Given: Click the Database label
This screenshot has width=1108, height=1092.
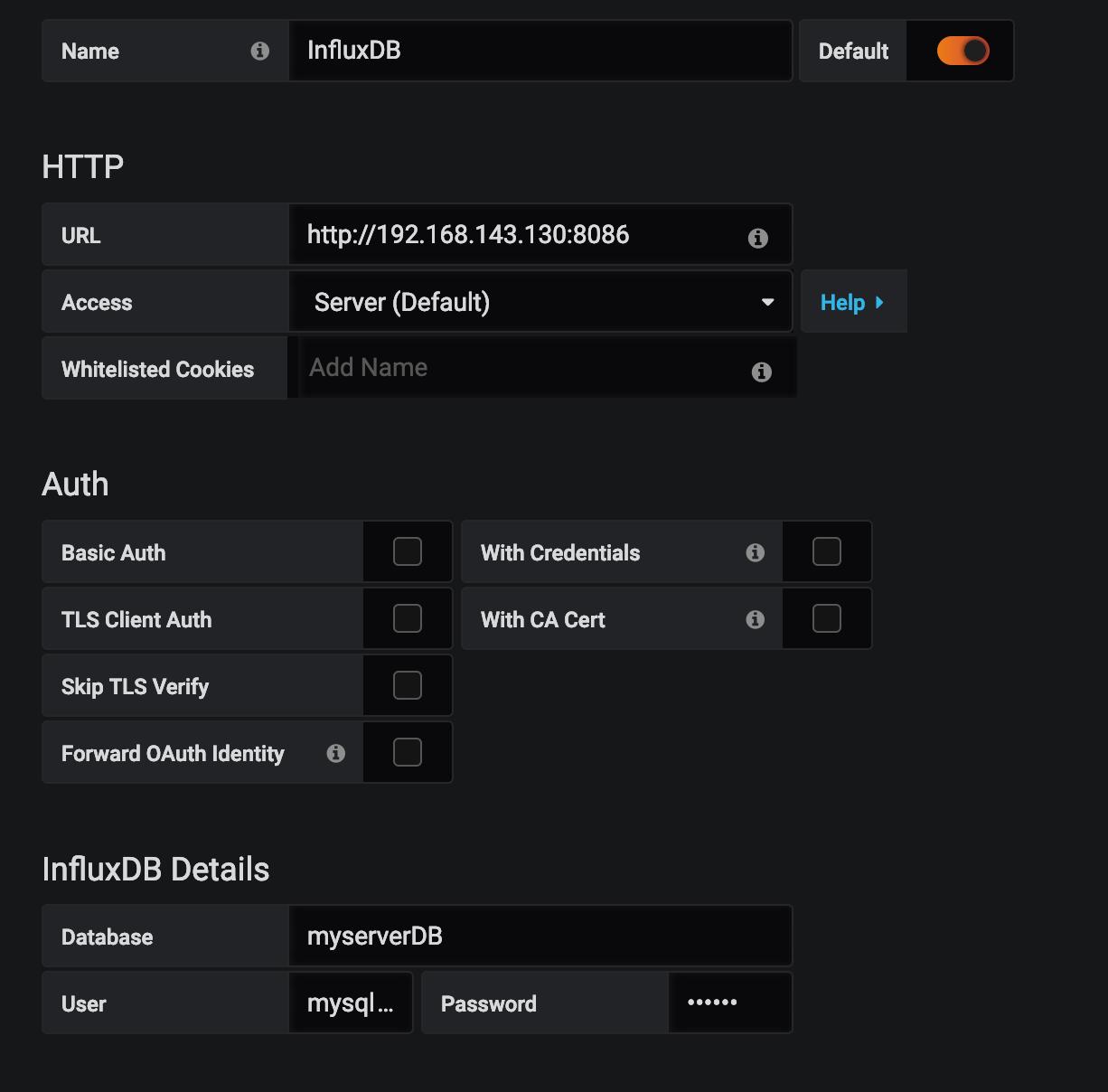Looking at the screenshot, I should click(x=108, y=937).
